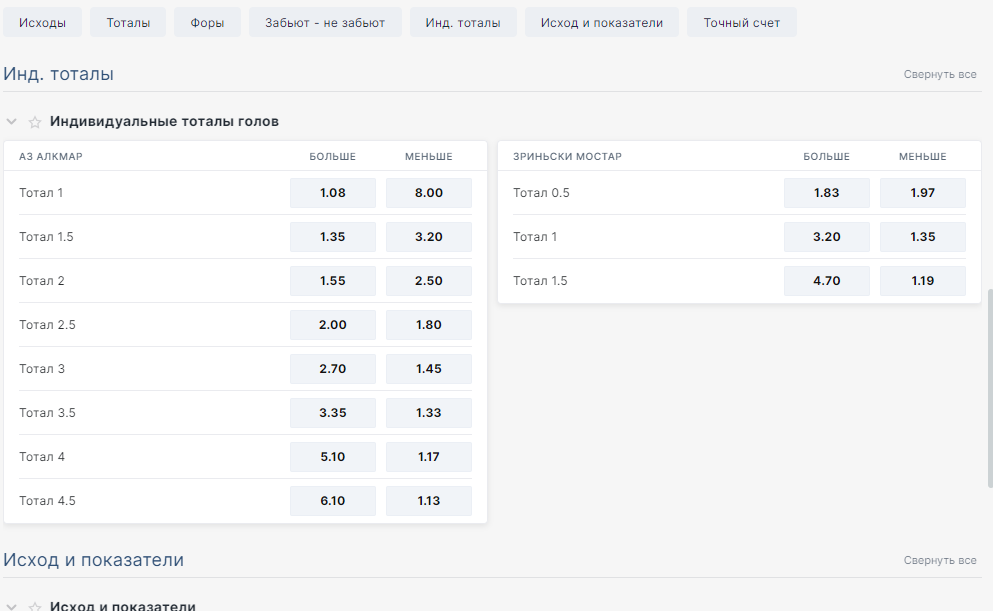The width and height of the screenshot is (993, 611).
Task: Open the Тоталы tab
Action: click(128, 22)
